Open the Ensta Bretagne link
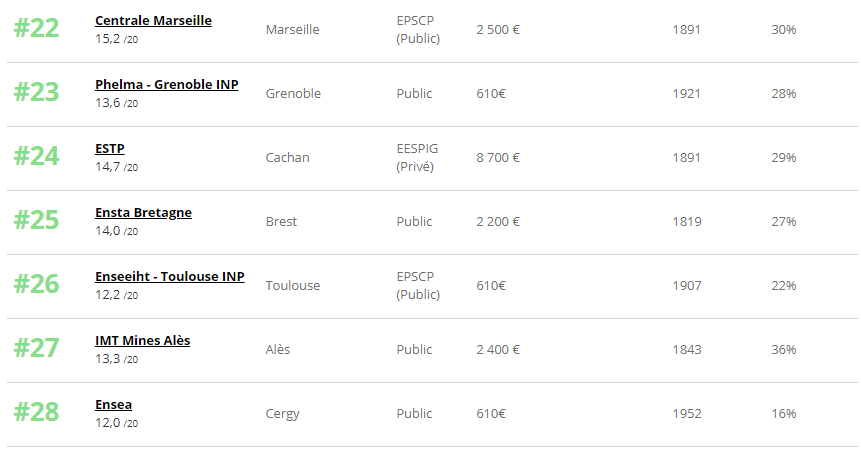Viewport: 861px width, 454px height. (143, 212)
